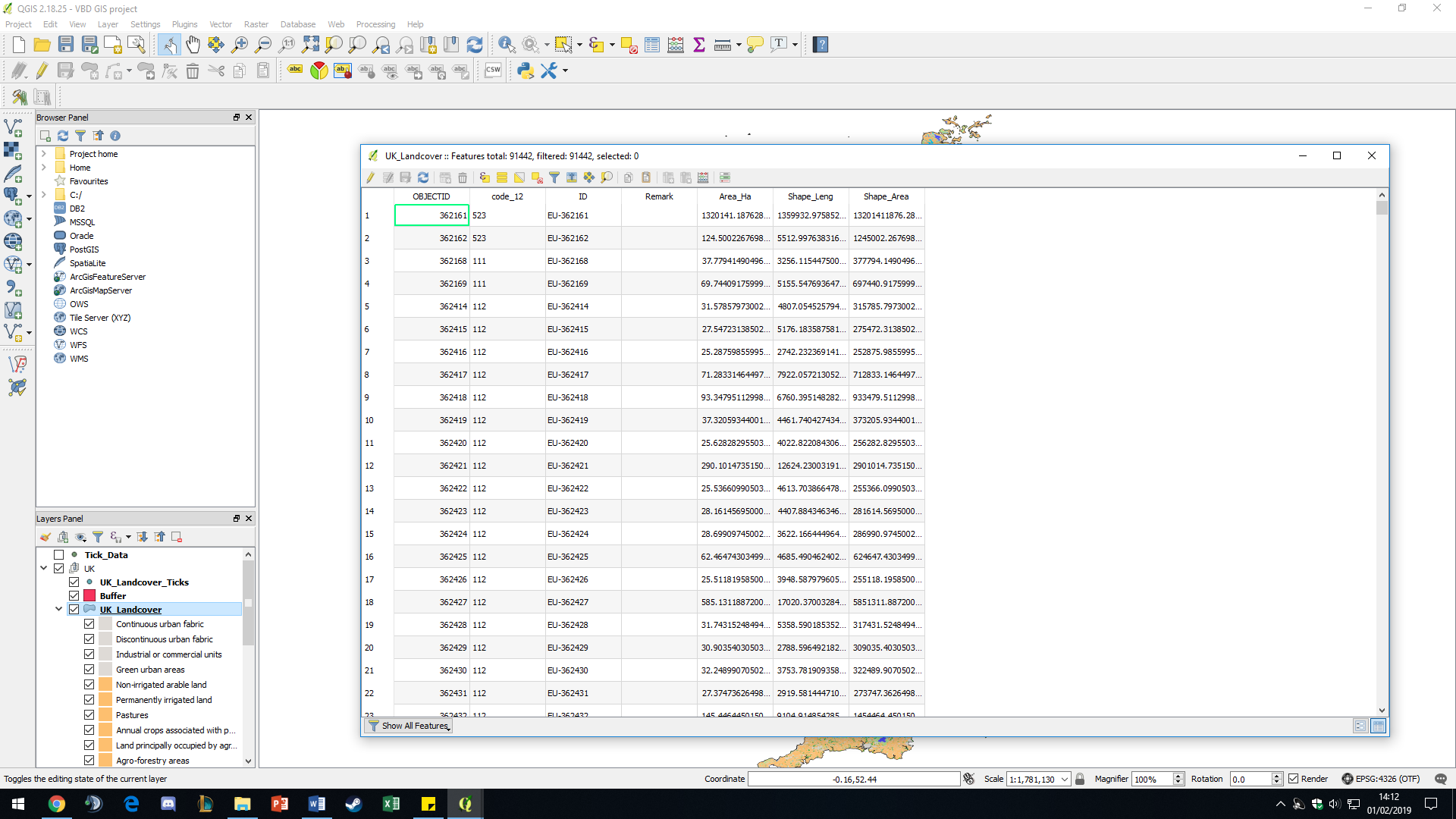Open attribute table from main toolbar
Viewport: 1456px width, 819px height.
[x=652, y=45]
